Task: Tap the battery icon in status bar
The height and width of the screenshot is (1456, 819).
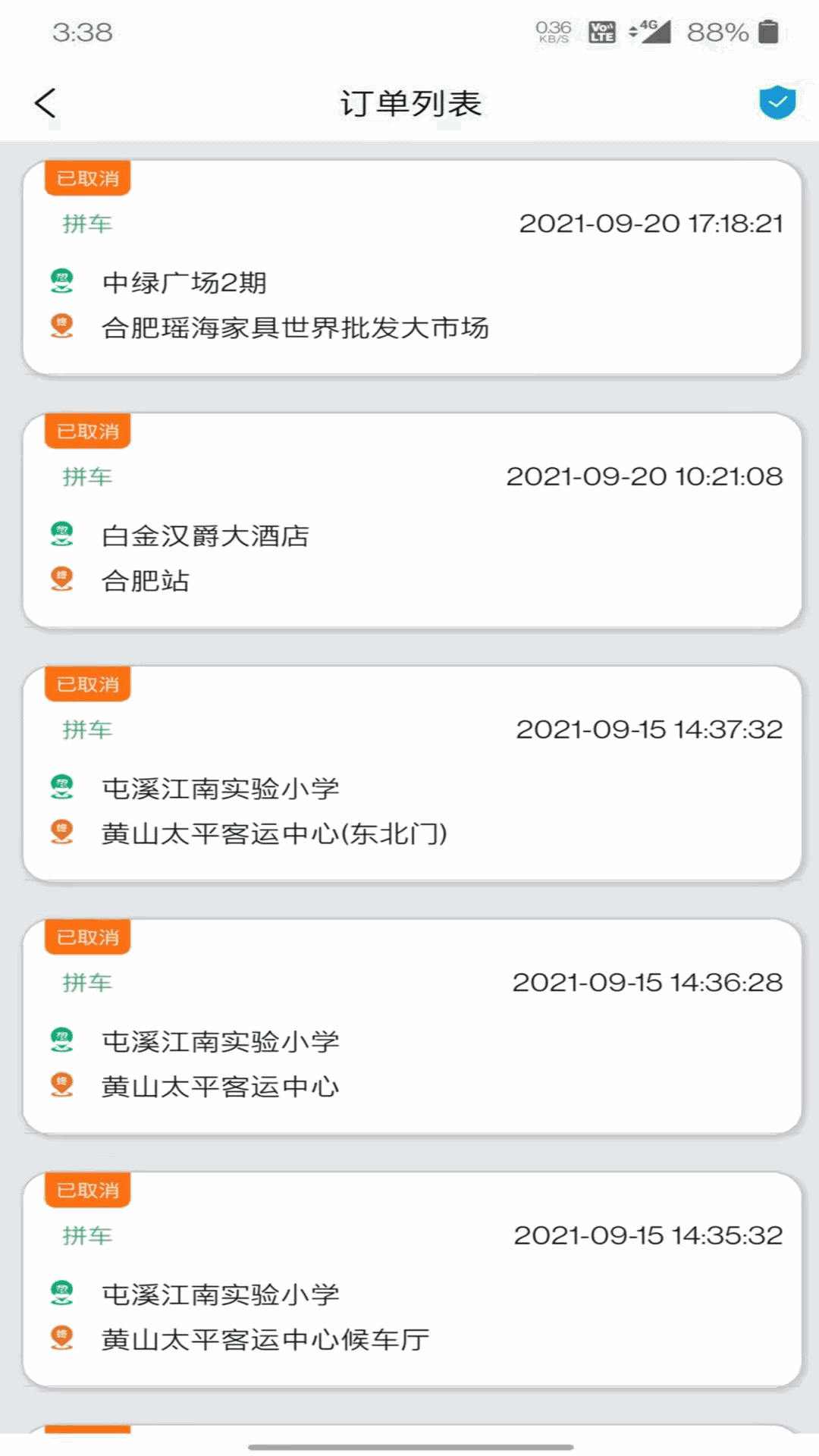Action: pos(769,32)
